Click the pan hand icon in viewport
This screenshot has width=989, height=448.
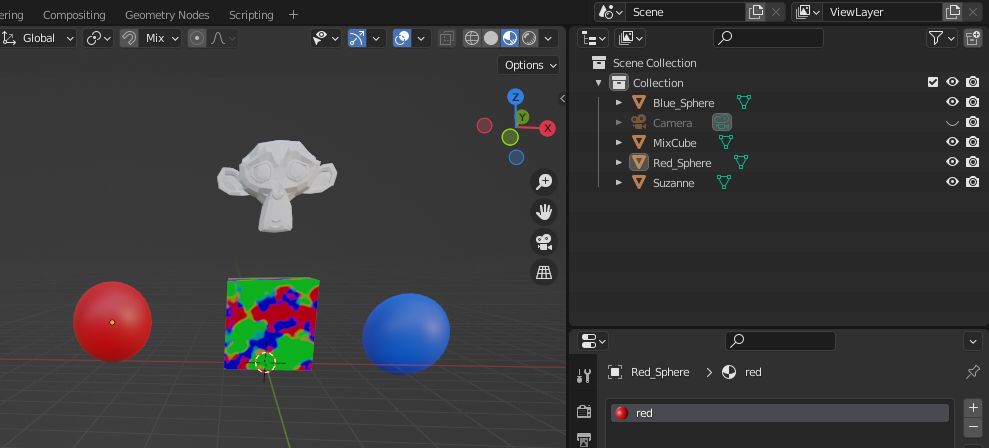[x=544, y=212]
